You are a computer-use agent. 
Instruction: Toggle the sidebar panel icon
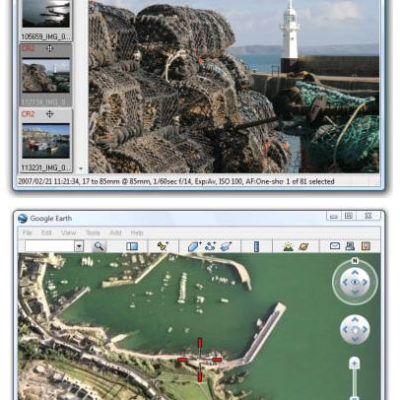point(132,246)
